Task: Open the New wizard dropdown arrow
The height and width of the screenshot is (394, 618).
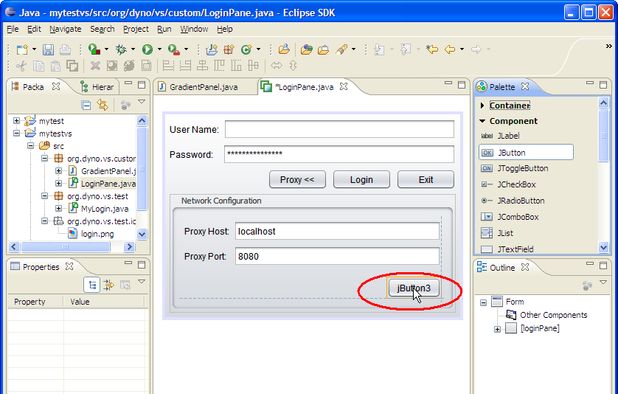Action: [x=34, y=50]
